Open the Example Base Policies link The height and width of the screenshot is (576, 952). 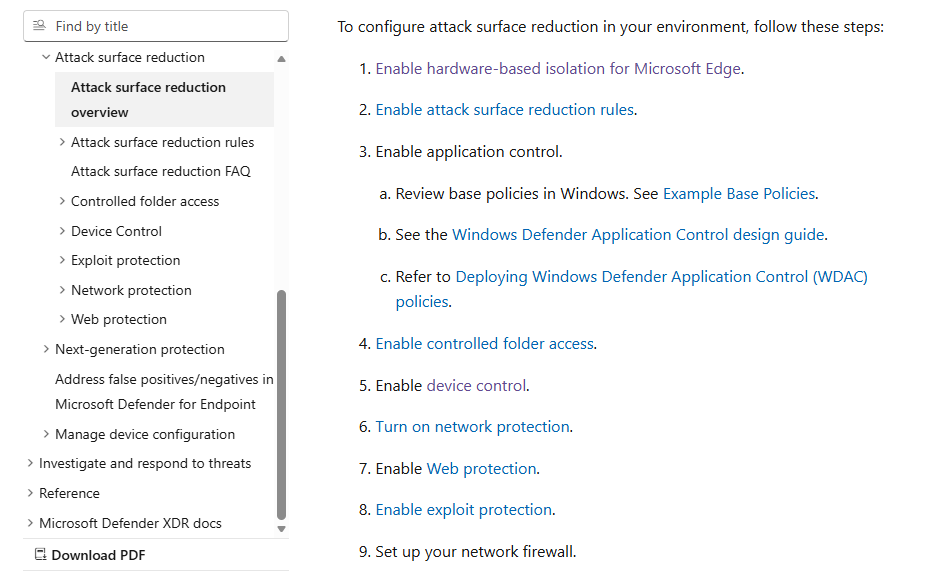(739, 194)
